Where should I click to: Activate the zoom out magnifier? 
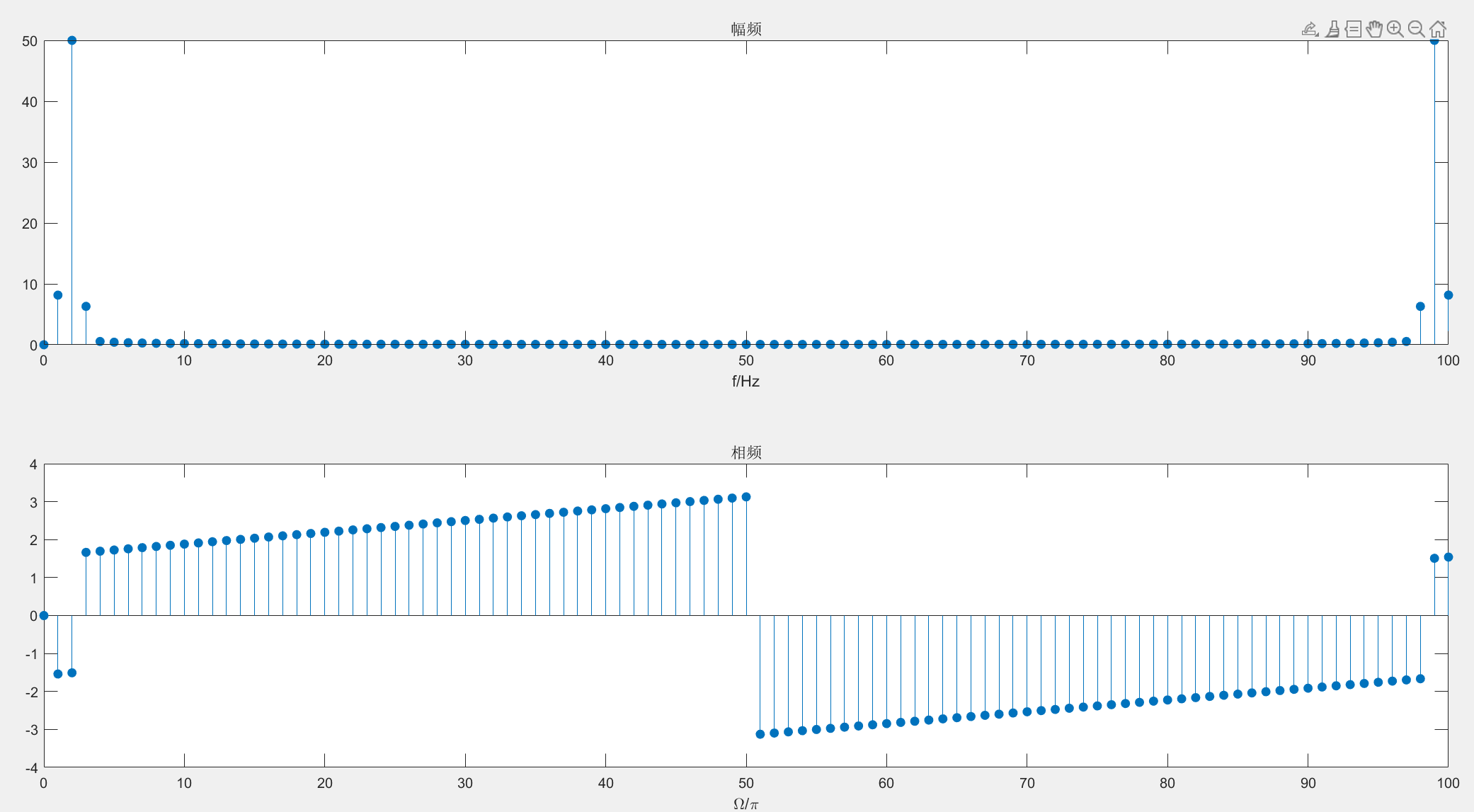(1416, 29)
